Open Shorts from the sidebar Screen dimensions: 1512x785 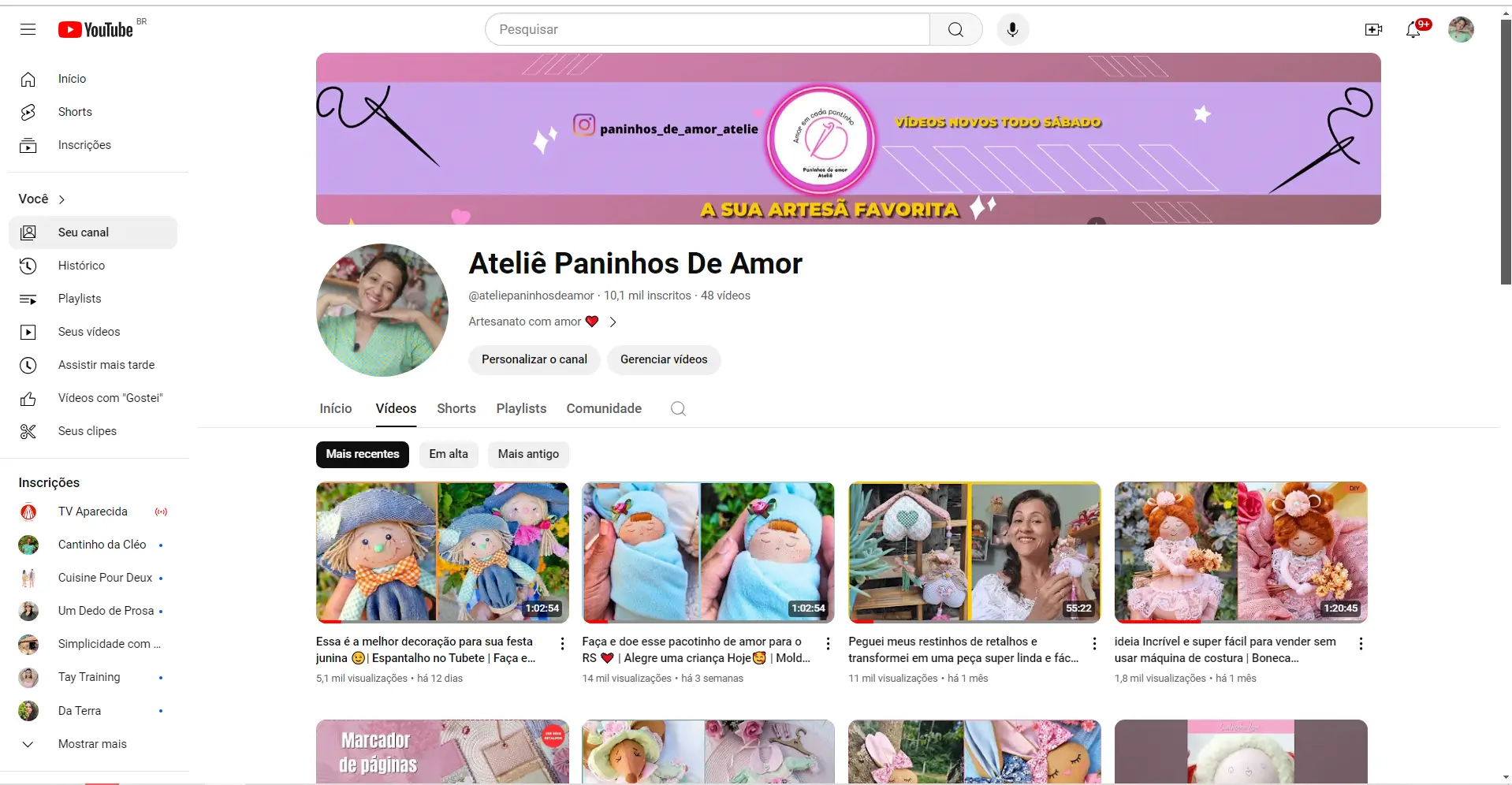coord(93,112)
